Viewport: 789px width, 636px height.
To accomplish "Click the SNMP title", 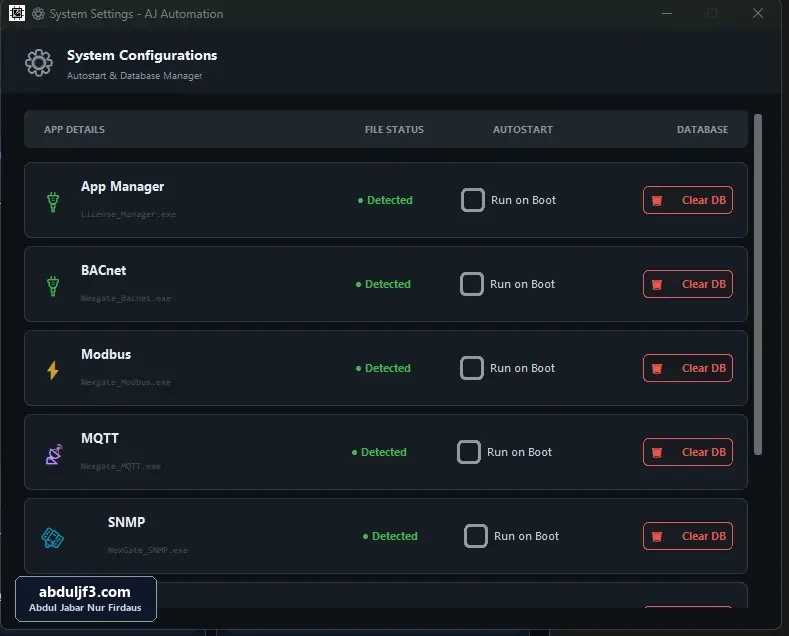I will (126, 522).
